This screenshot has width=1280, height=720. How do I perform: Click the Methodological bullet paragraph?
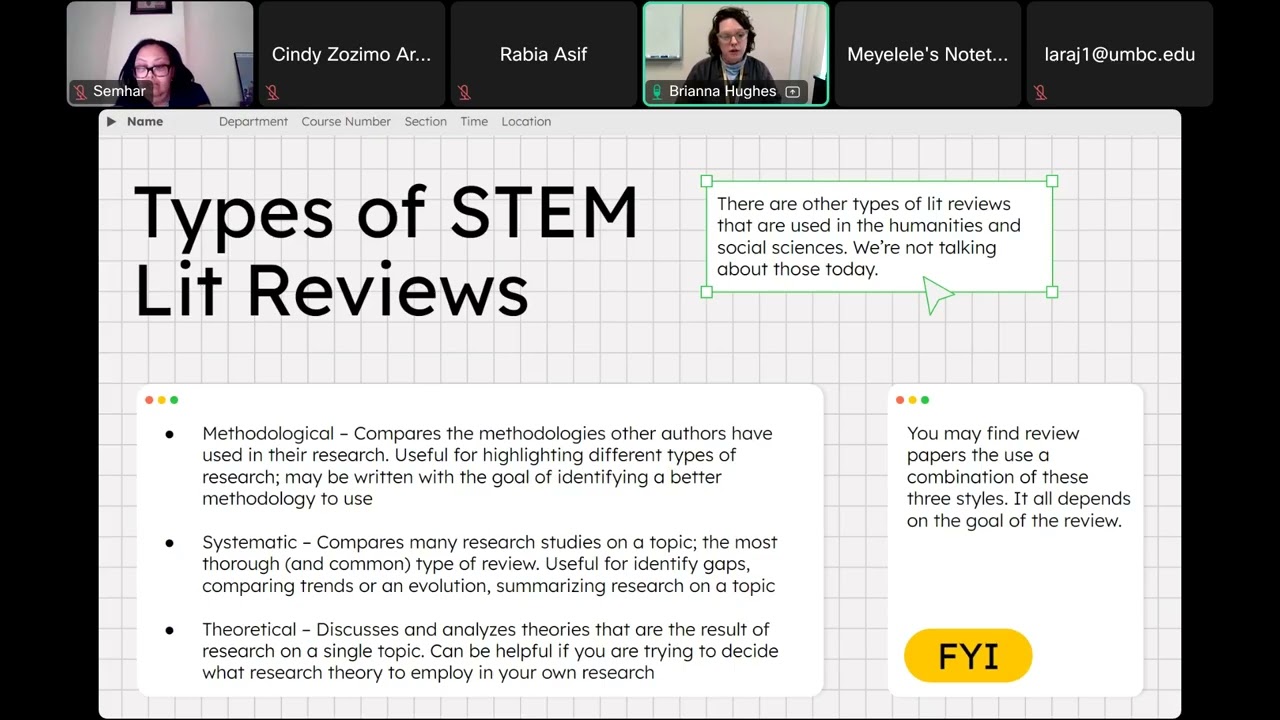pyautogui.click(x=487, y=466)
